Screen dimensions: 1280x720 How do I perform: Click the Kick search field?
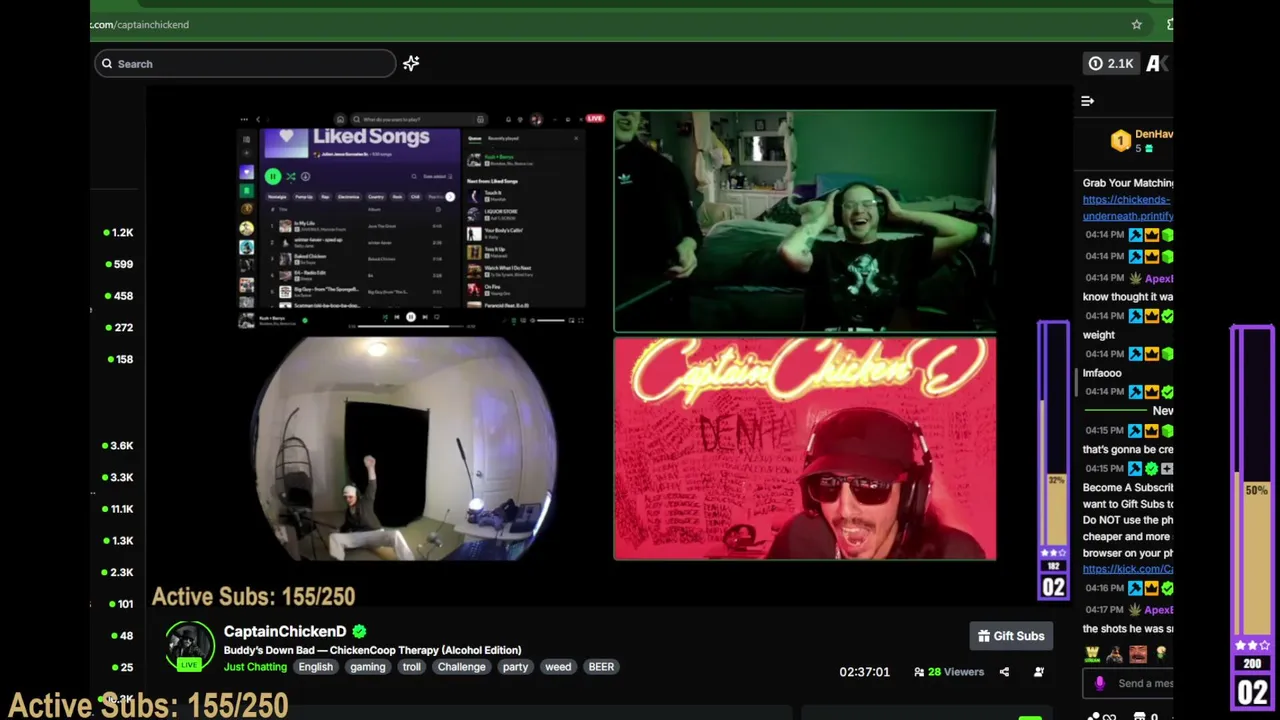[x=245, y=64]
